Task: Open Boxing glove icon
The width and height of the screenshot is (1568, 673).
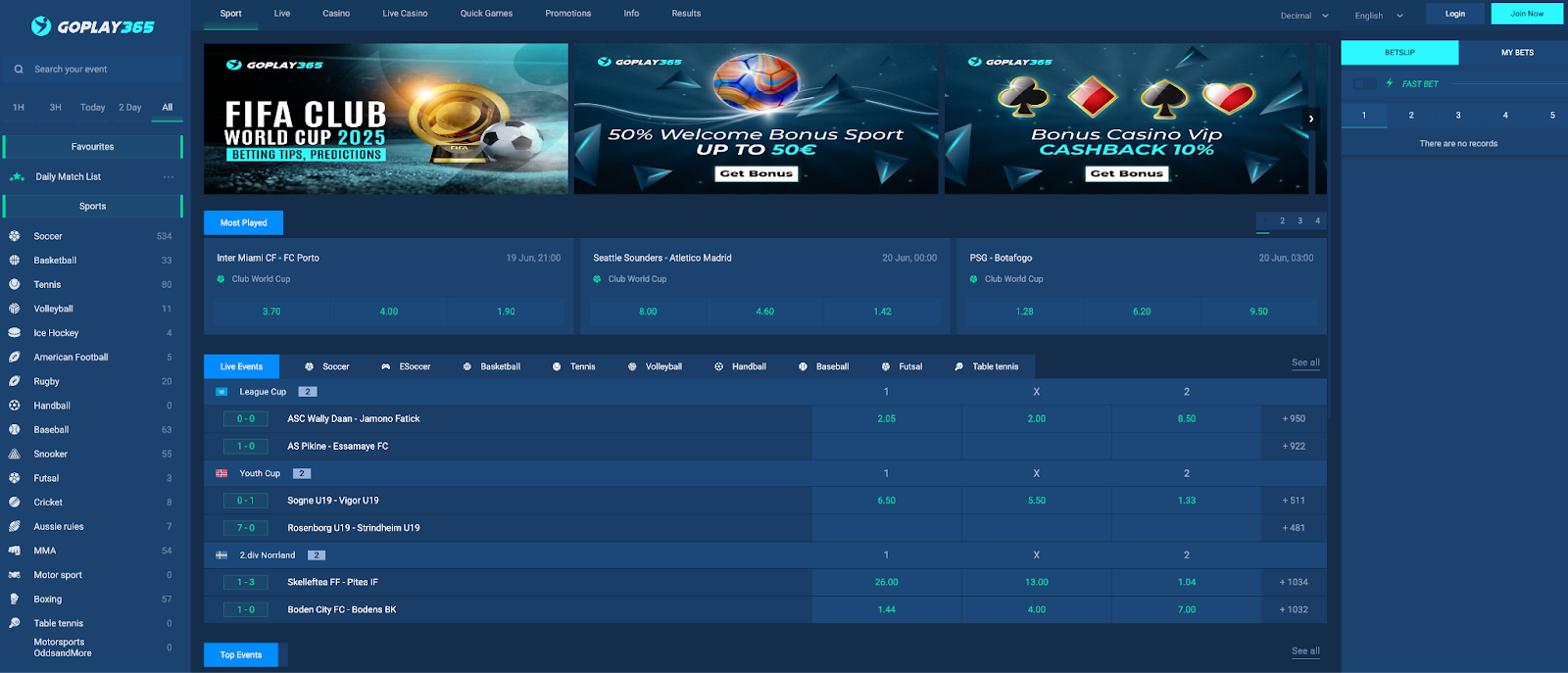Action: pyautogui.click(x=15, y=599)
